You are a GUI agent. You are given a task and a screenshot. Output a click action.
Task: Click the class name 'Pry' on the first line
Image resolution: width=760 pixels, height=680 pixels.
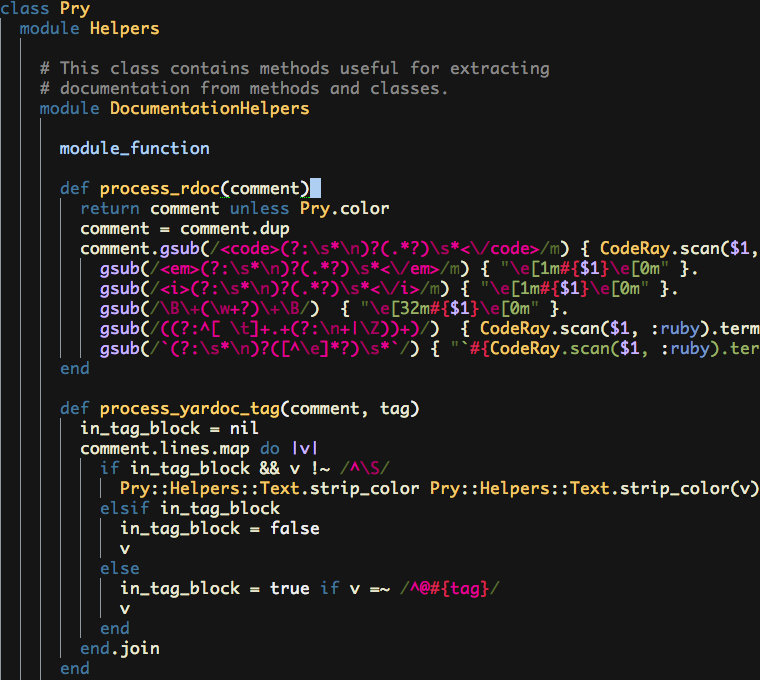[75, 9]
